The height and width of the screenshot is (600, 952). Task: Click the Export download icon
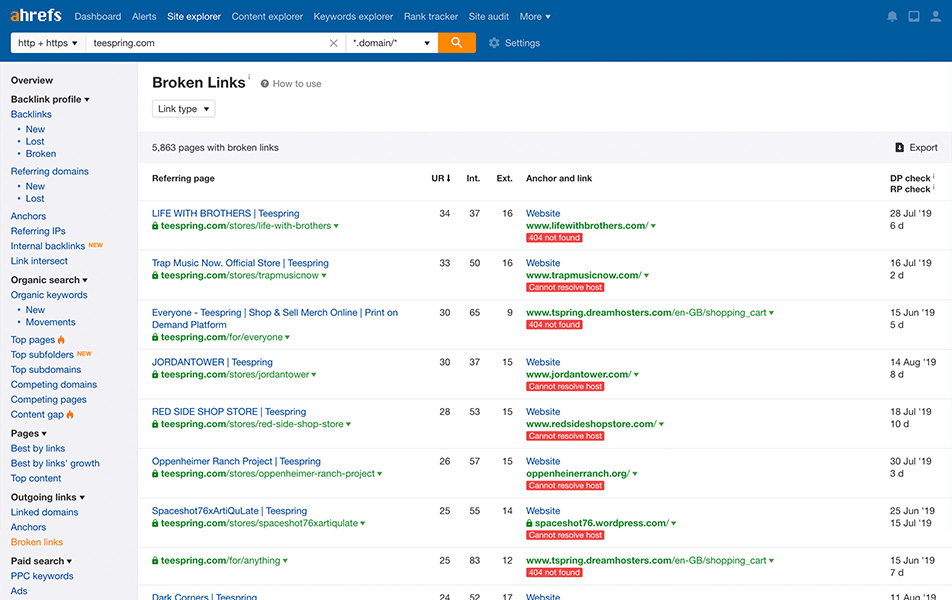point(899,148)
